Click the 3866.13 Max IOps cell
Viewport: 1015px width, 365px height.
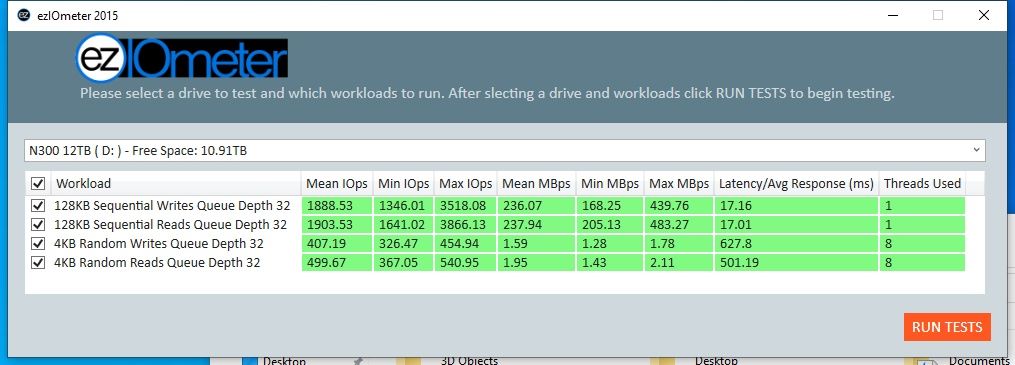click(x=465, y=225)
